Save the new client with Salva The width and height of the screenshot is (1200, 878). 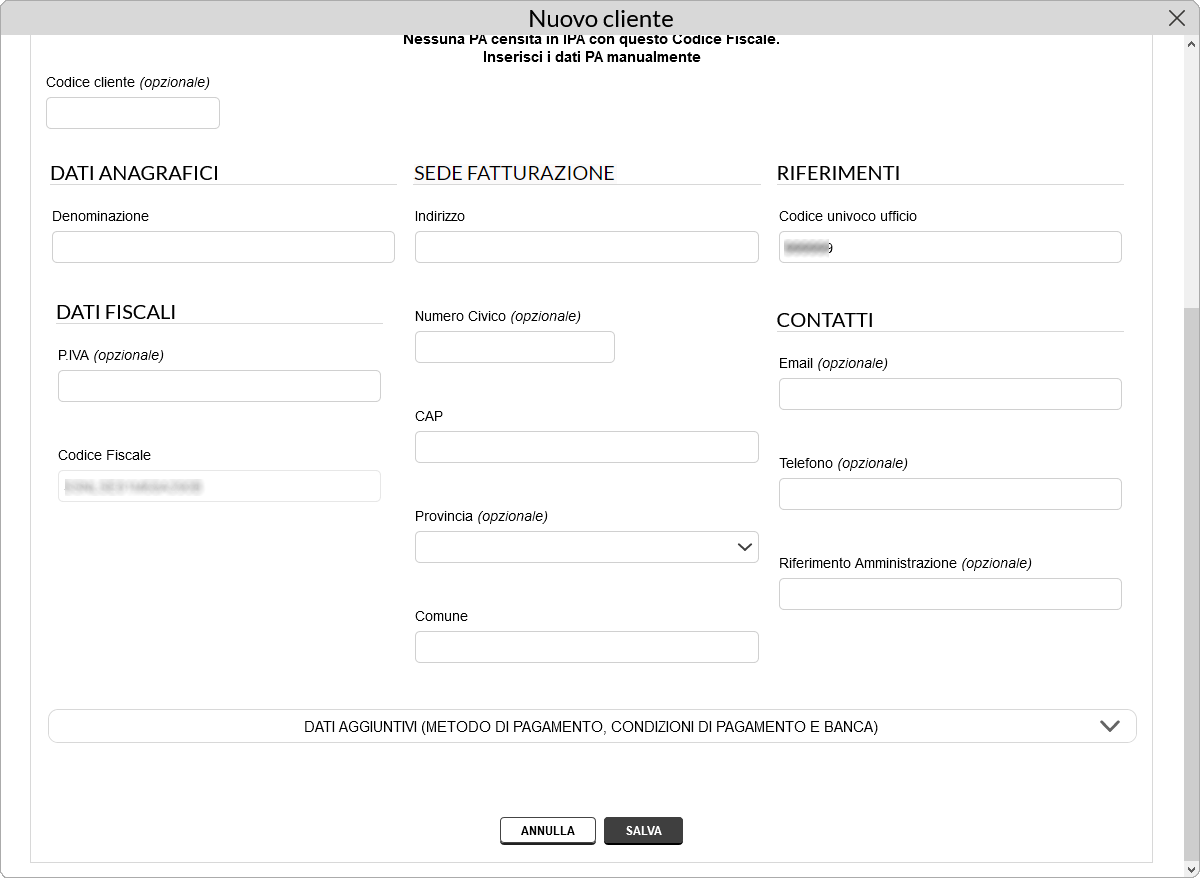(644, 831)
